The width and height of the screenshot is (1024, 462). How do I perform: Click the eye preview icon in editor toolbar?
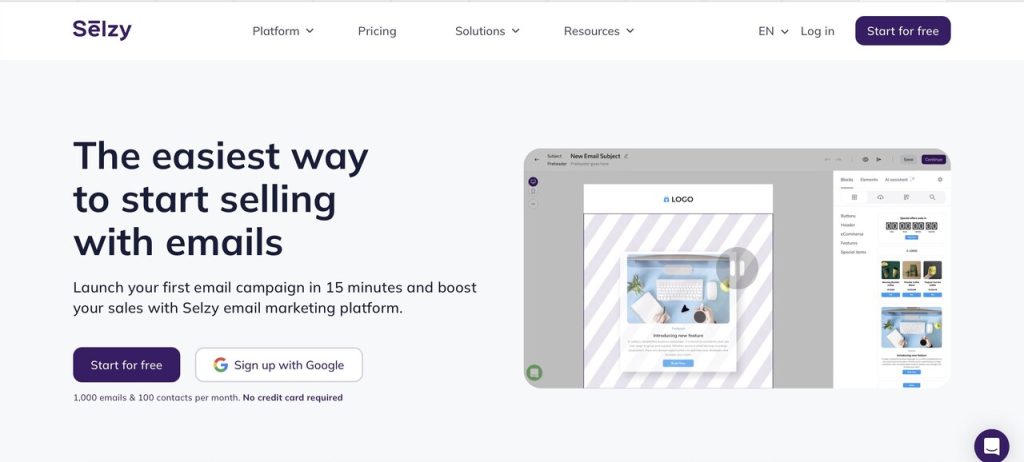point(865,159)
